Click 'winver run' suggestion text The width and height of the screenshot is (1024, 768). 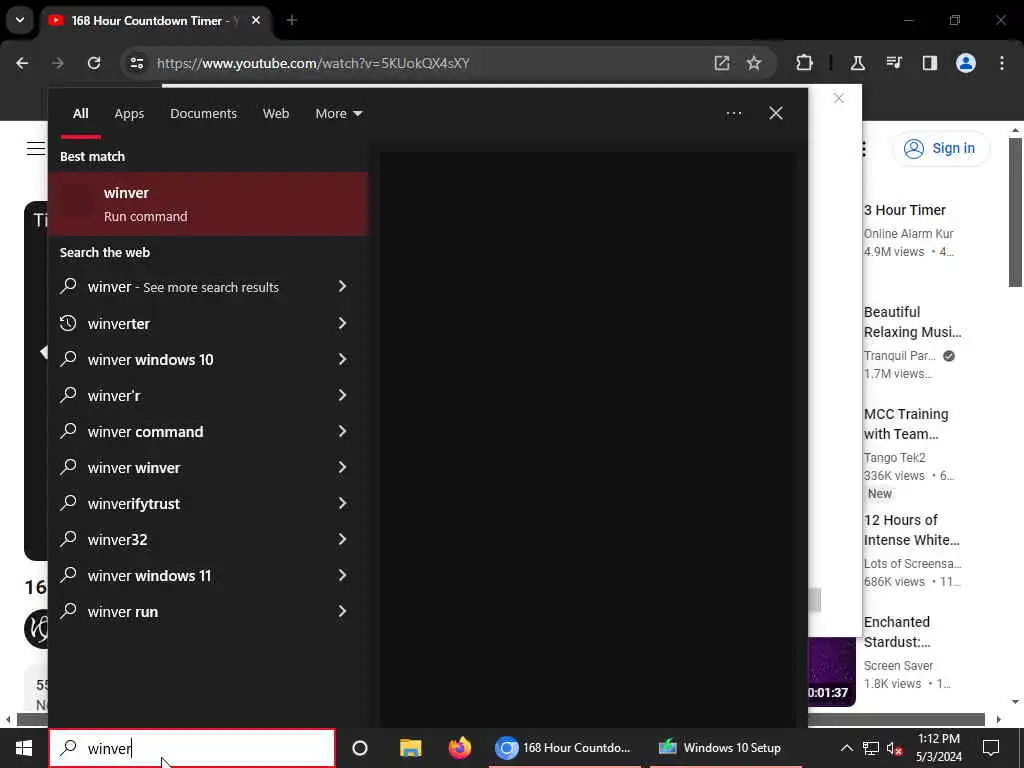pyautogui.click(x=123, y=611)
